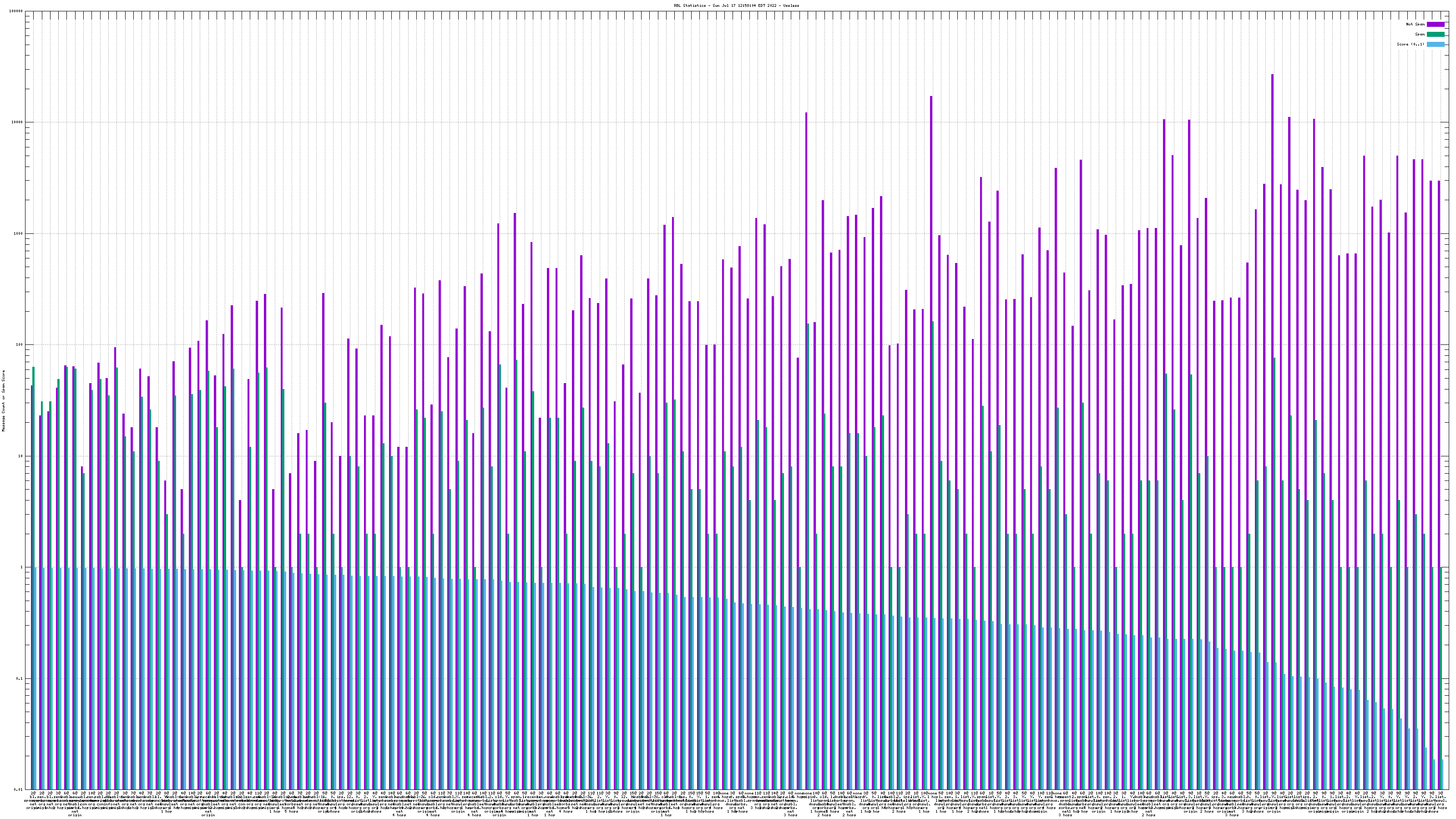Select the 'Not Spam' legend label

click(1416, 24)
